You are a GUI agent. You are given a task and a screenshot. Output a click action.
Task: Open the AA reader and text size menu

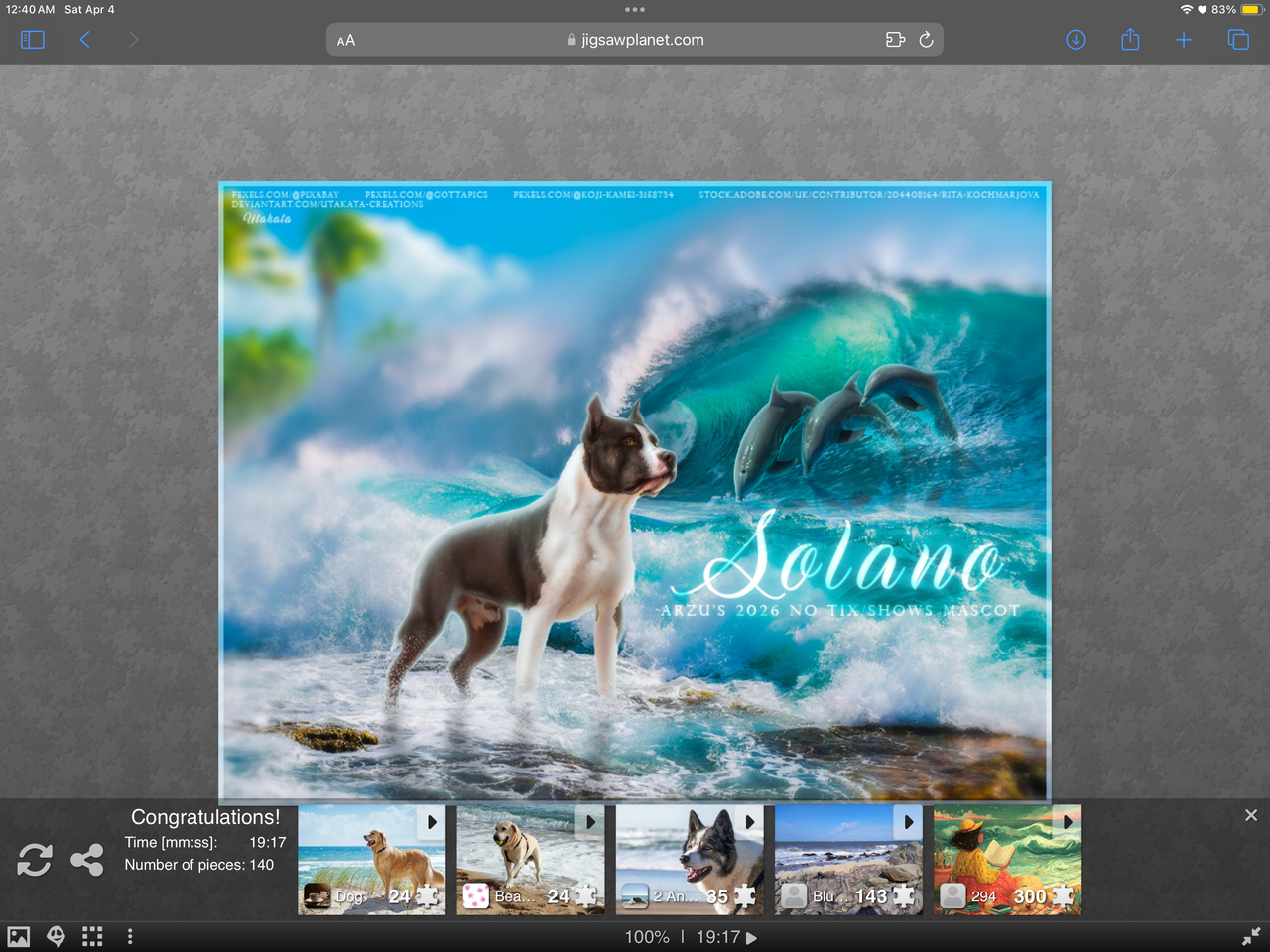point(346,41)
